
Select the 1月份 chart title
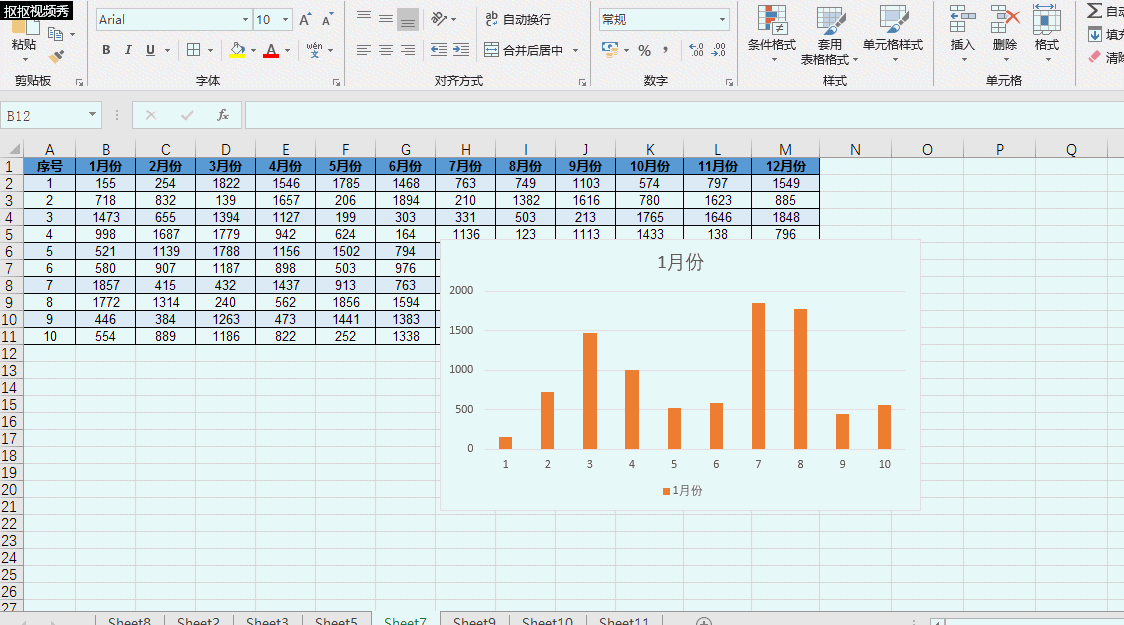680,262
